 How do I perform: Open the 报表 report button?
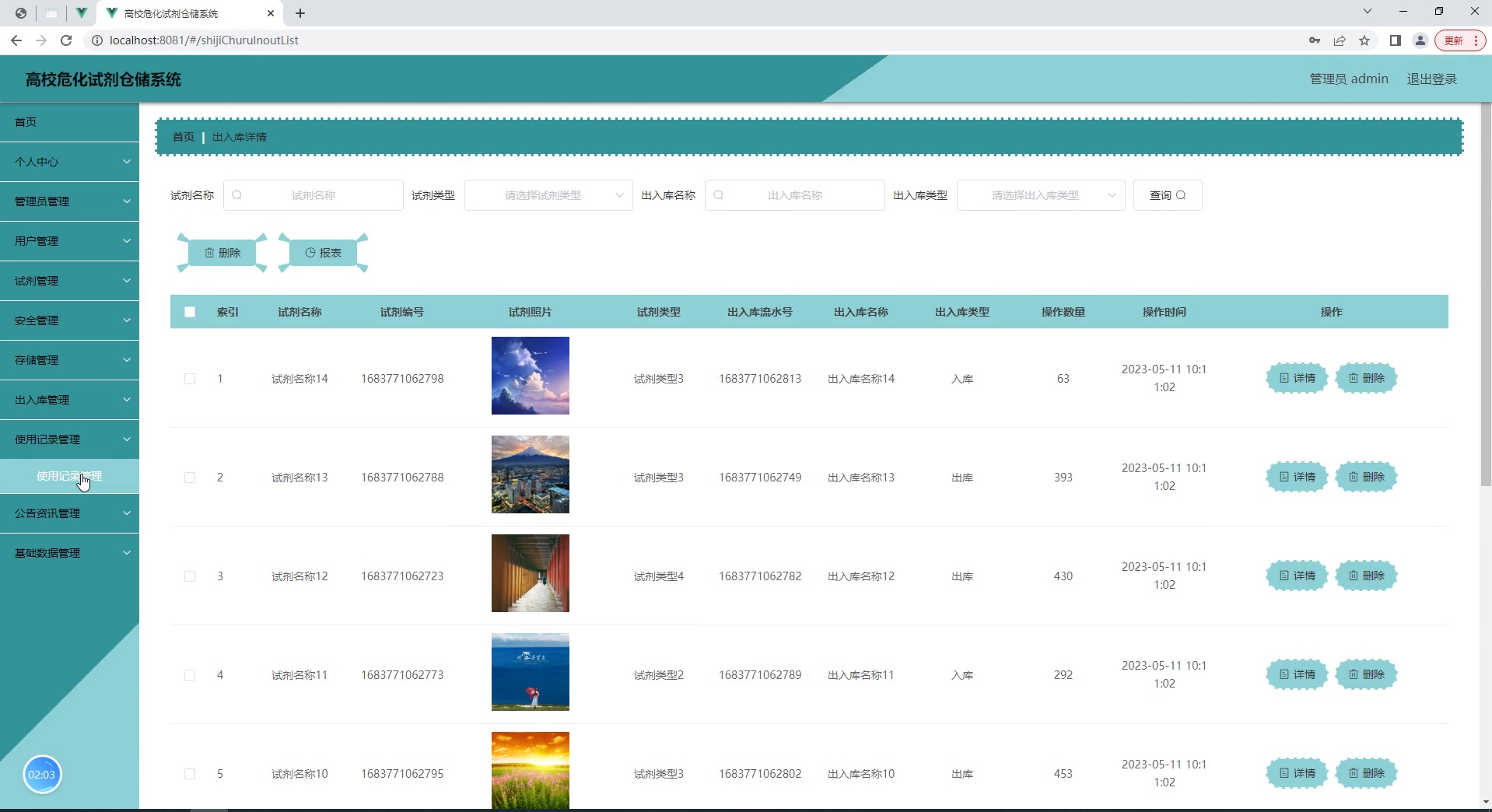(323, 253)
